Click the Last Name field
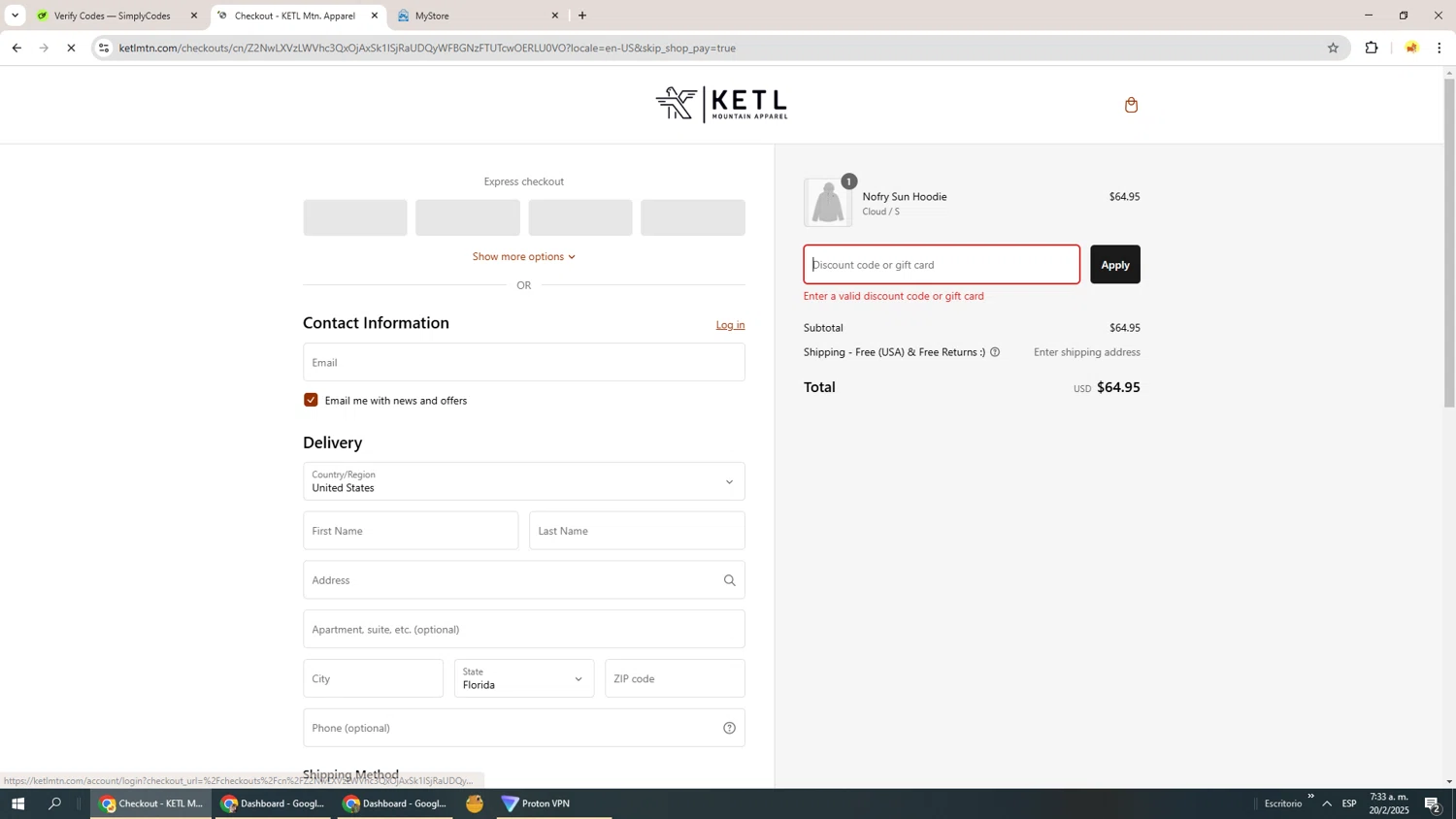 pos(637,531)
